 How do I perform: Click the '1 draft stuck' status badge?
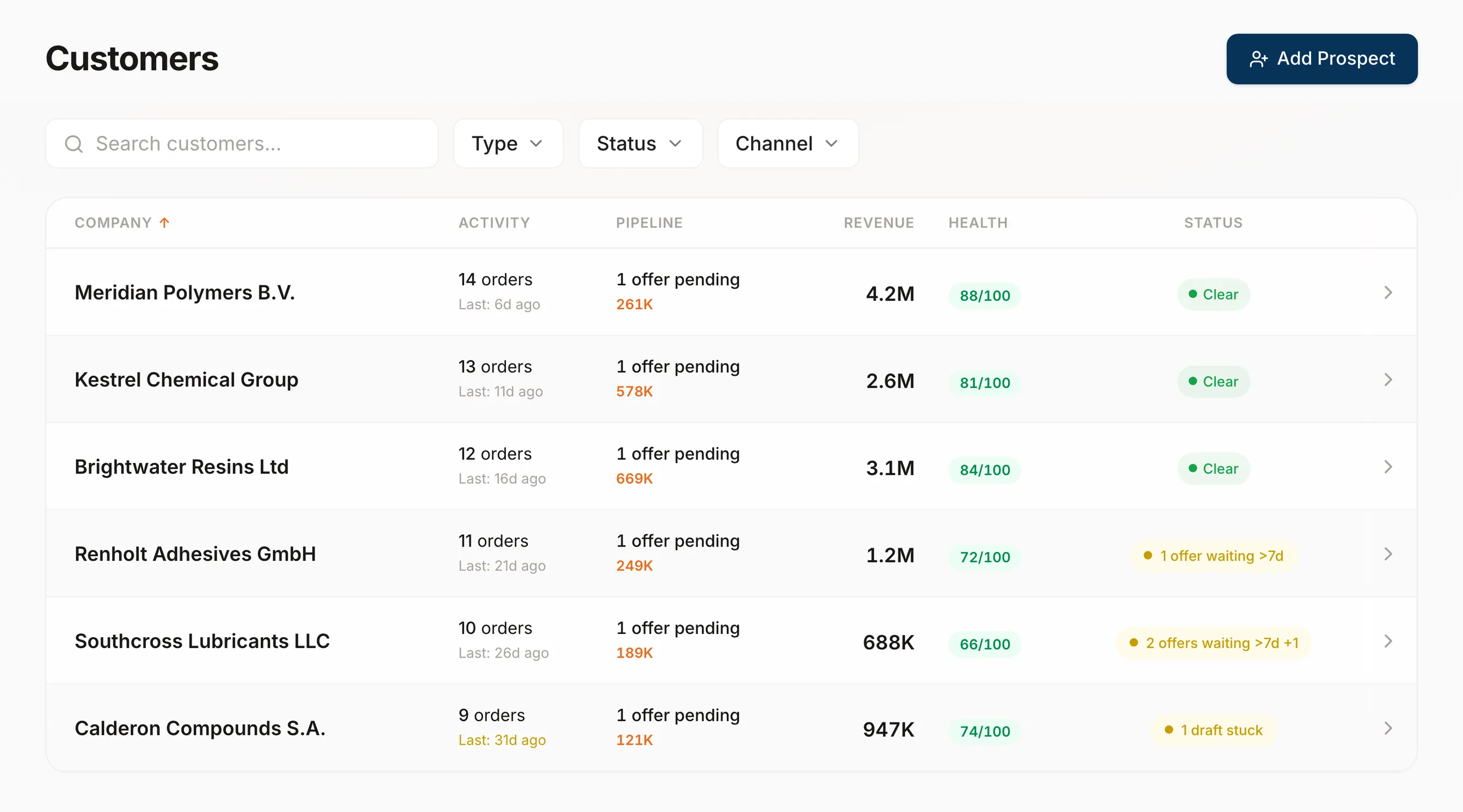pos(1214,730)
